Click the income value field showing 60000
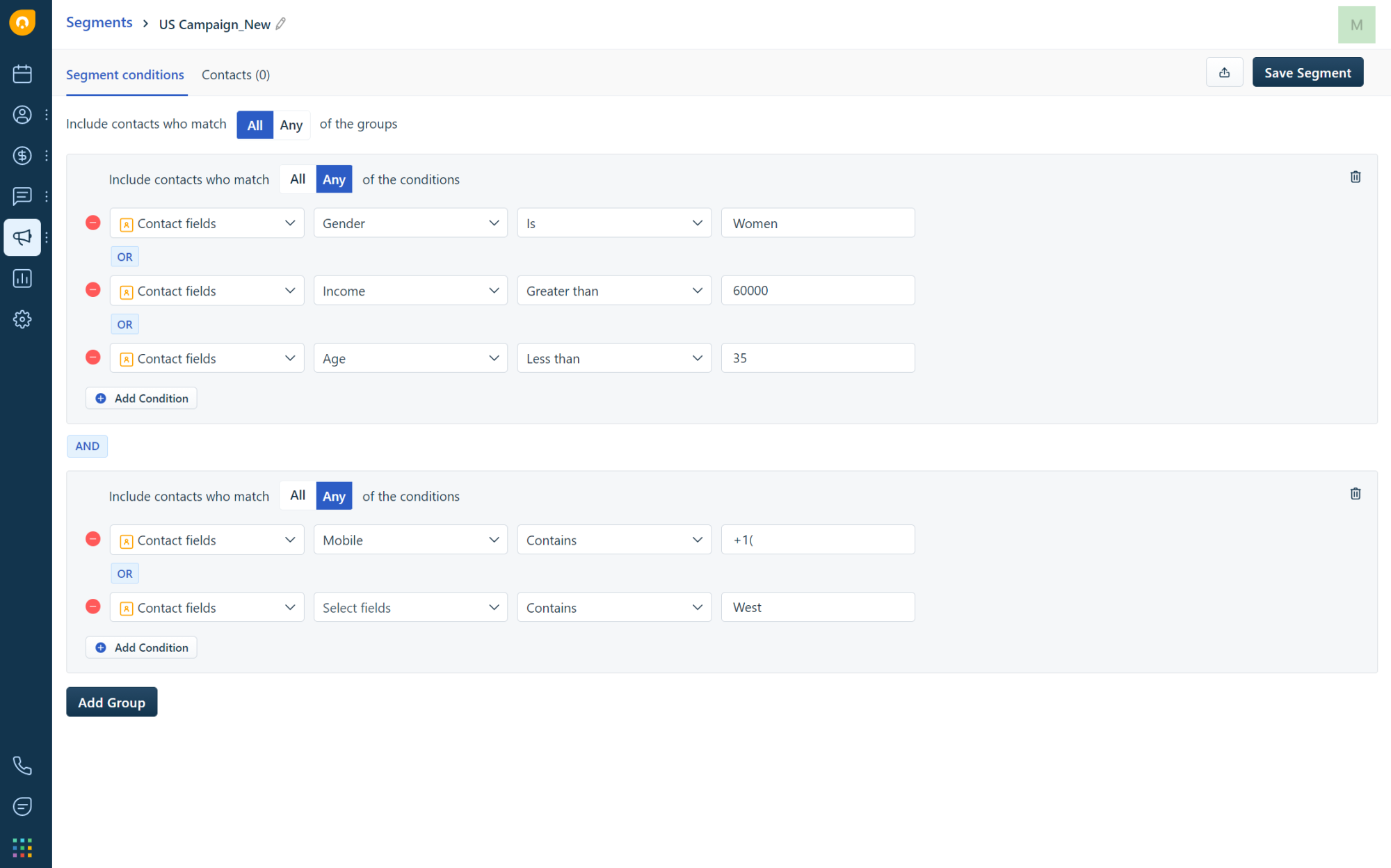Screen dimensions: 1391x868 click(x=817, y=291)
